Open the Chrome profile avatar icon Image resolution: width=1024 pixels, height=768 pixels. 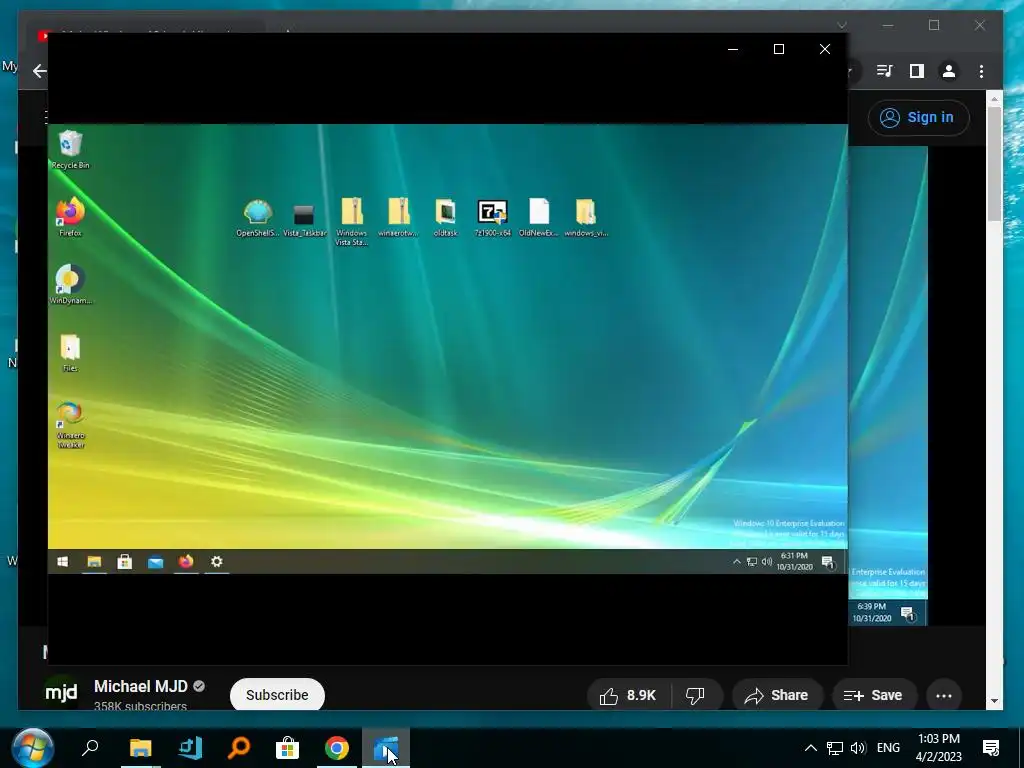949,71
